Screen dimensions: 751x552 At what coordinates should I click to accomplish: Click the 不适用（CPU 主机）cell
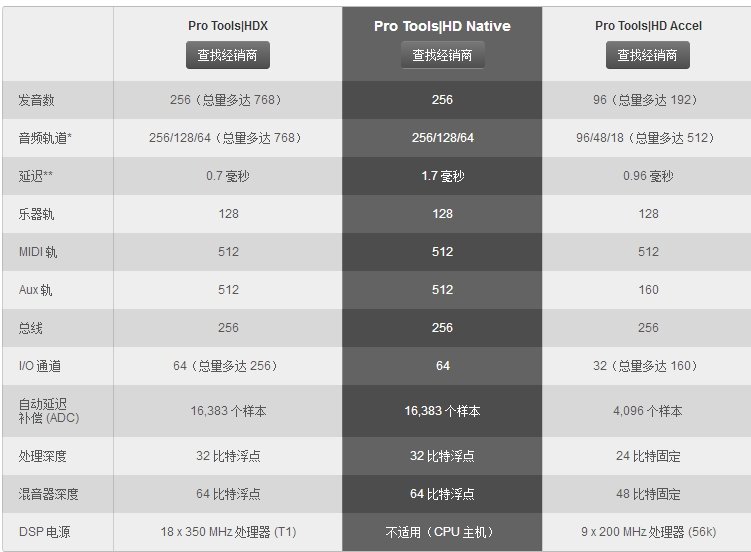click(442, 532)
